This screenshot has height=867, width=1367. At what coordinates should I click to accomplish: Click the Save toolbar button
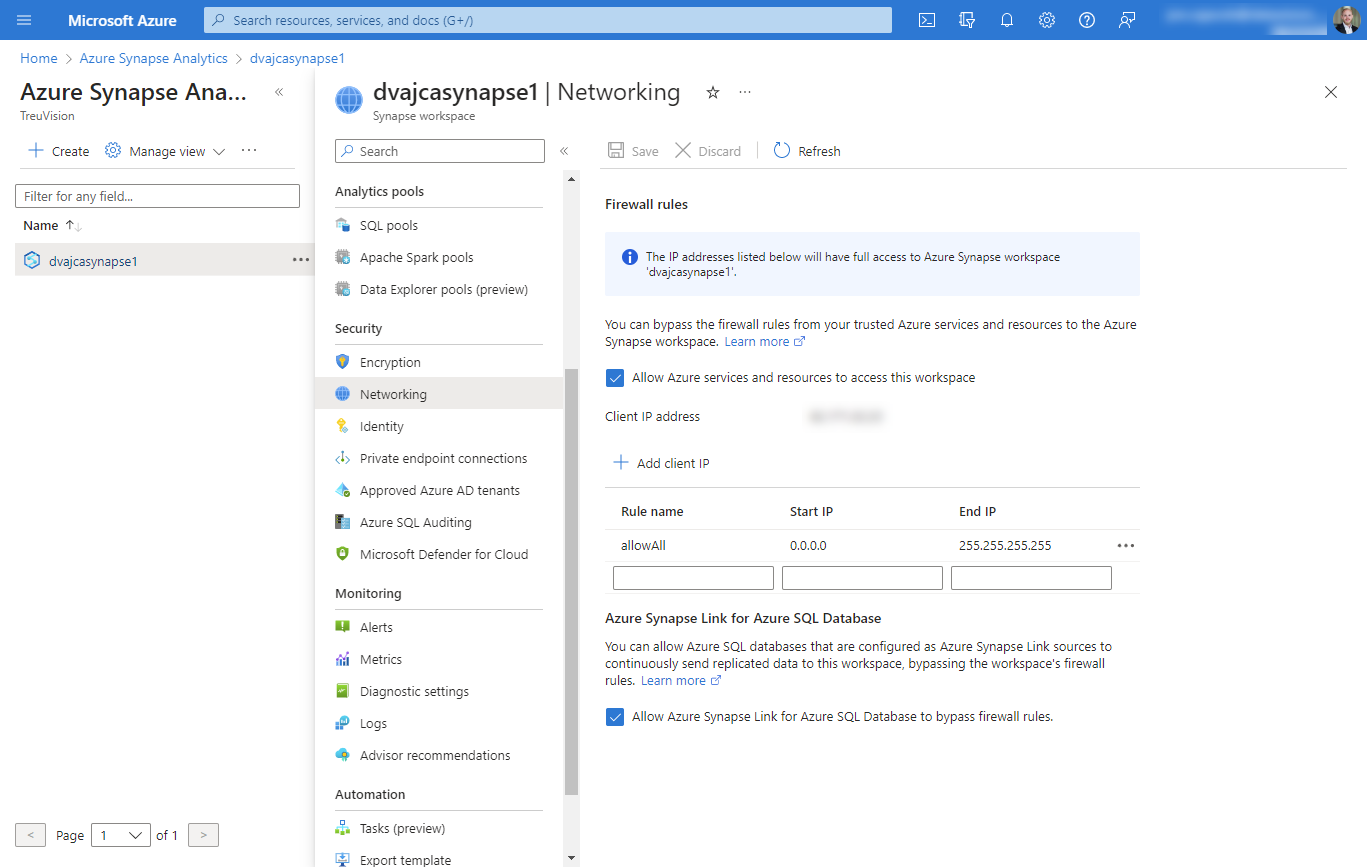tap(633, 151)
